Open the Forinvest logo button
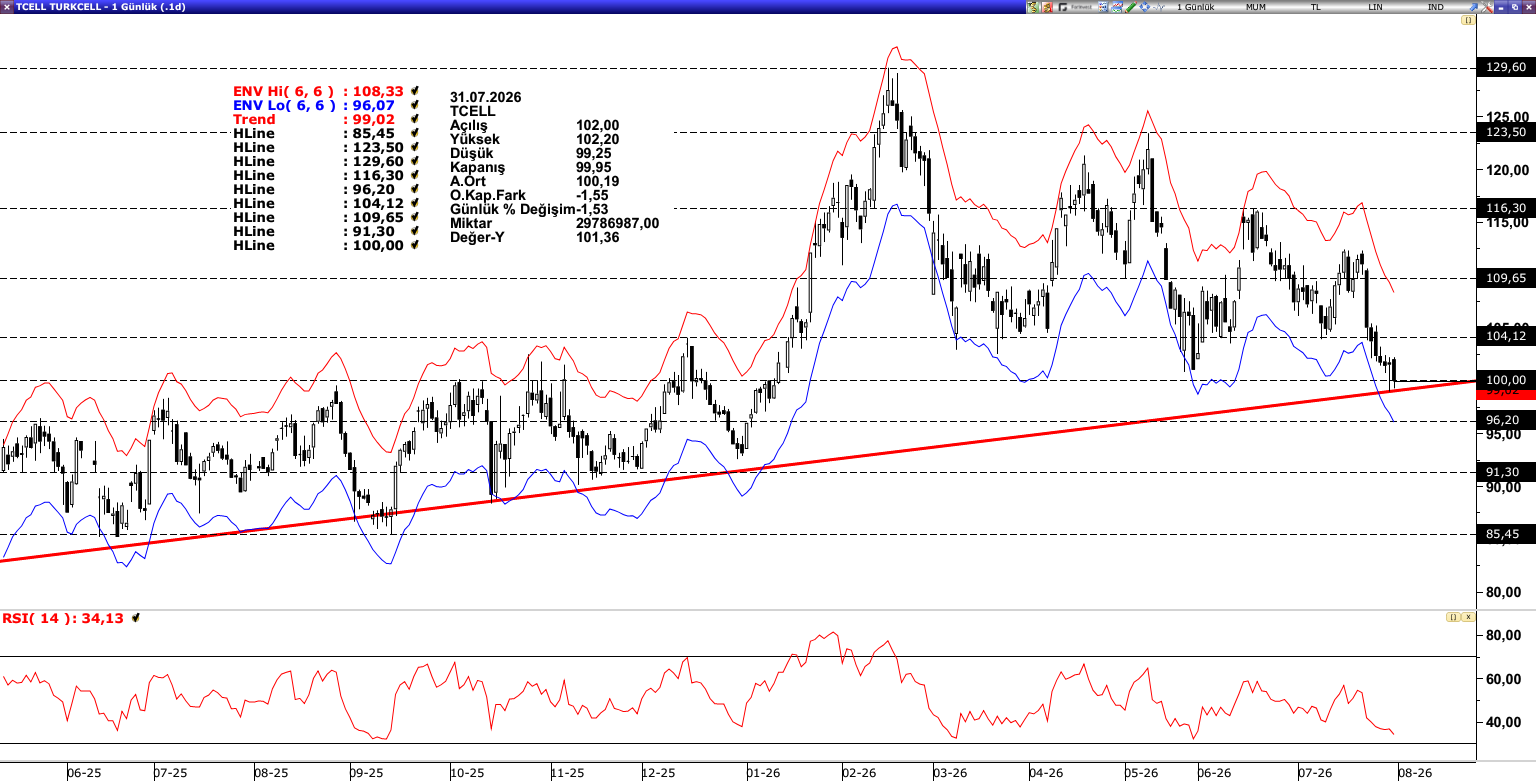The image size is (1536, 781). pyautogui.click(x=1075, y=7)
